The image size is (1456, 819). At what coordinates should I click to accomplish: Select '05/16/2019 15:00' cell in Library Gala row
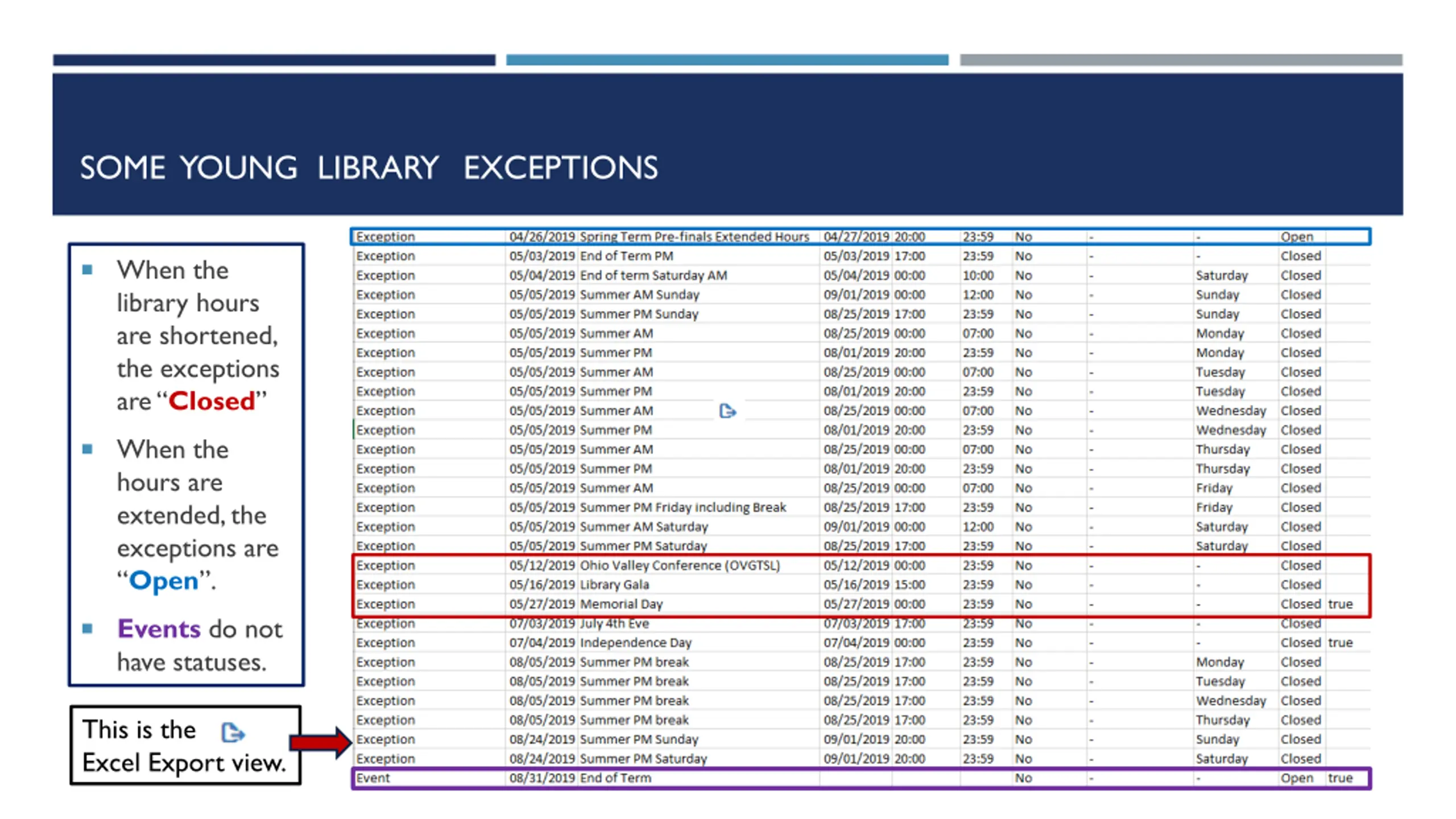(x=874, y=585)
